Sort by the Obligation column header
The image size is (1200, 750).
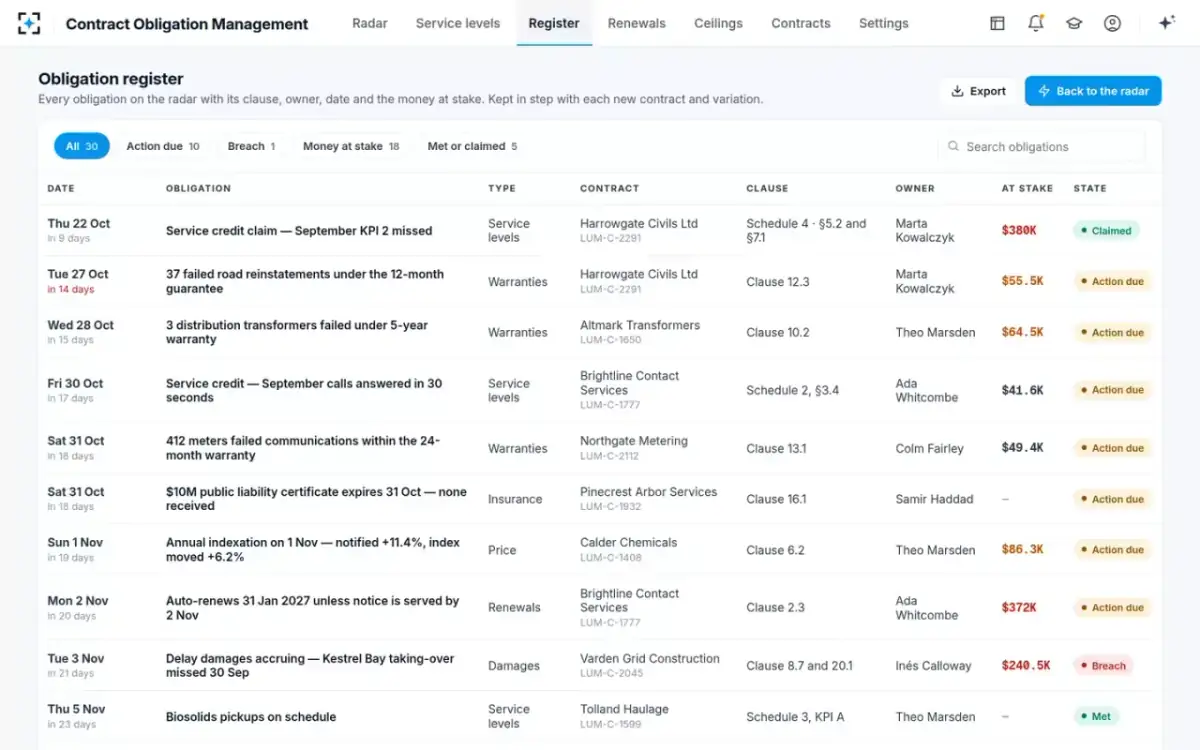click(x=198, y=188)
